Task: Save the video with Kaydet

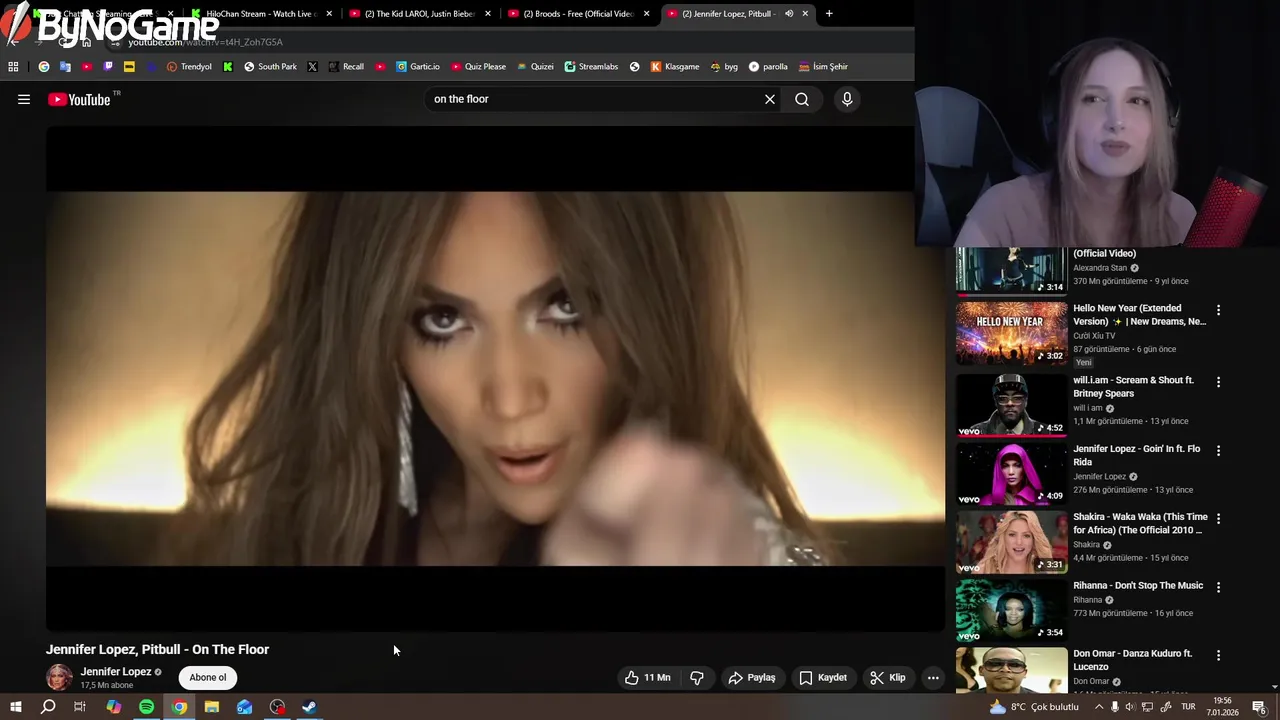Action: (823, 677)
